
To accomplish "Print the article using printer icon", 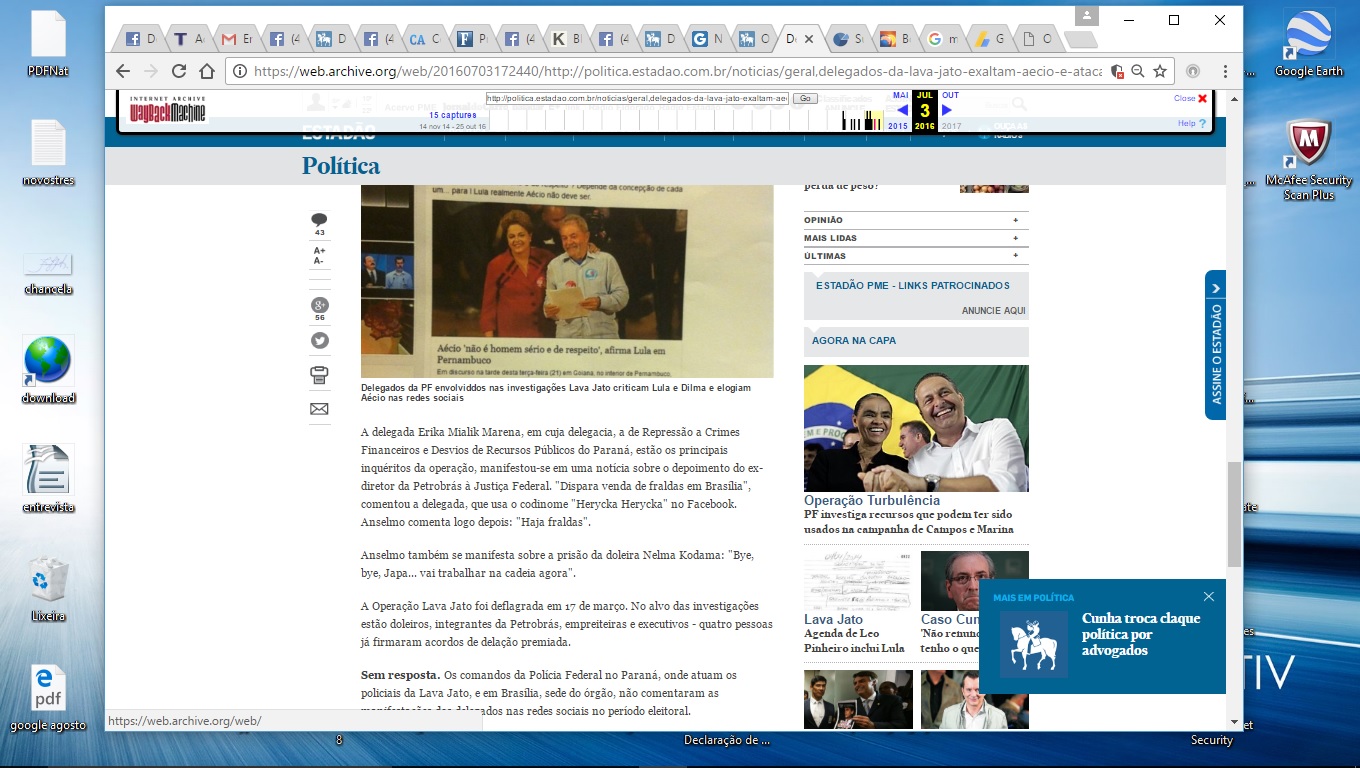I will 319,375.
